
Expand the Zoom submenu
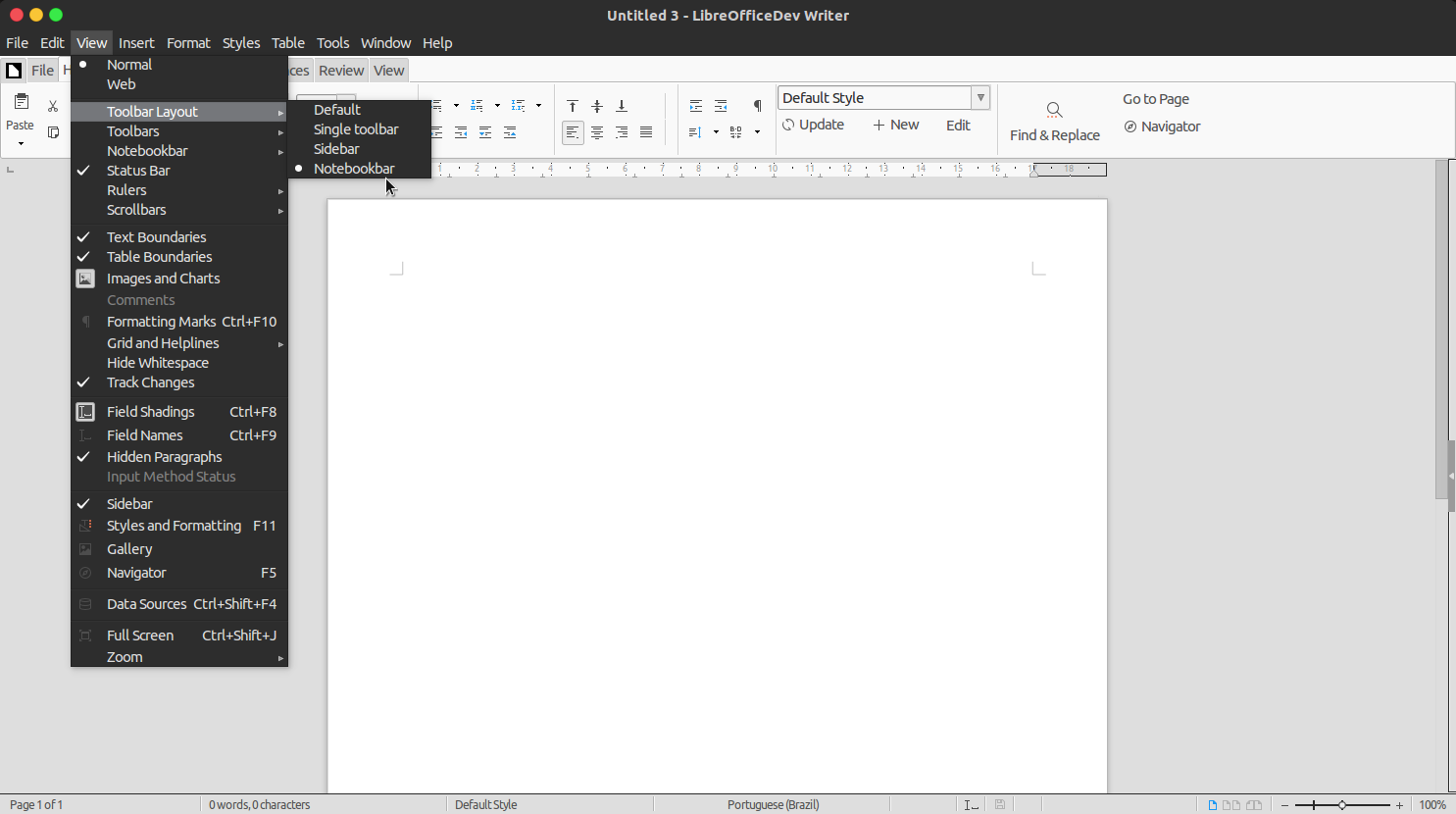125,656
